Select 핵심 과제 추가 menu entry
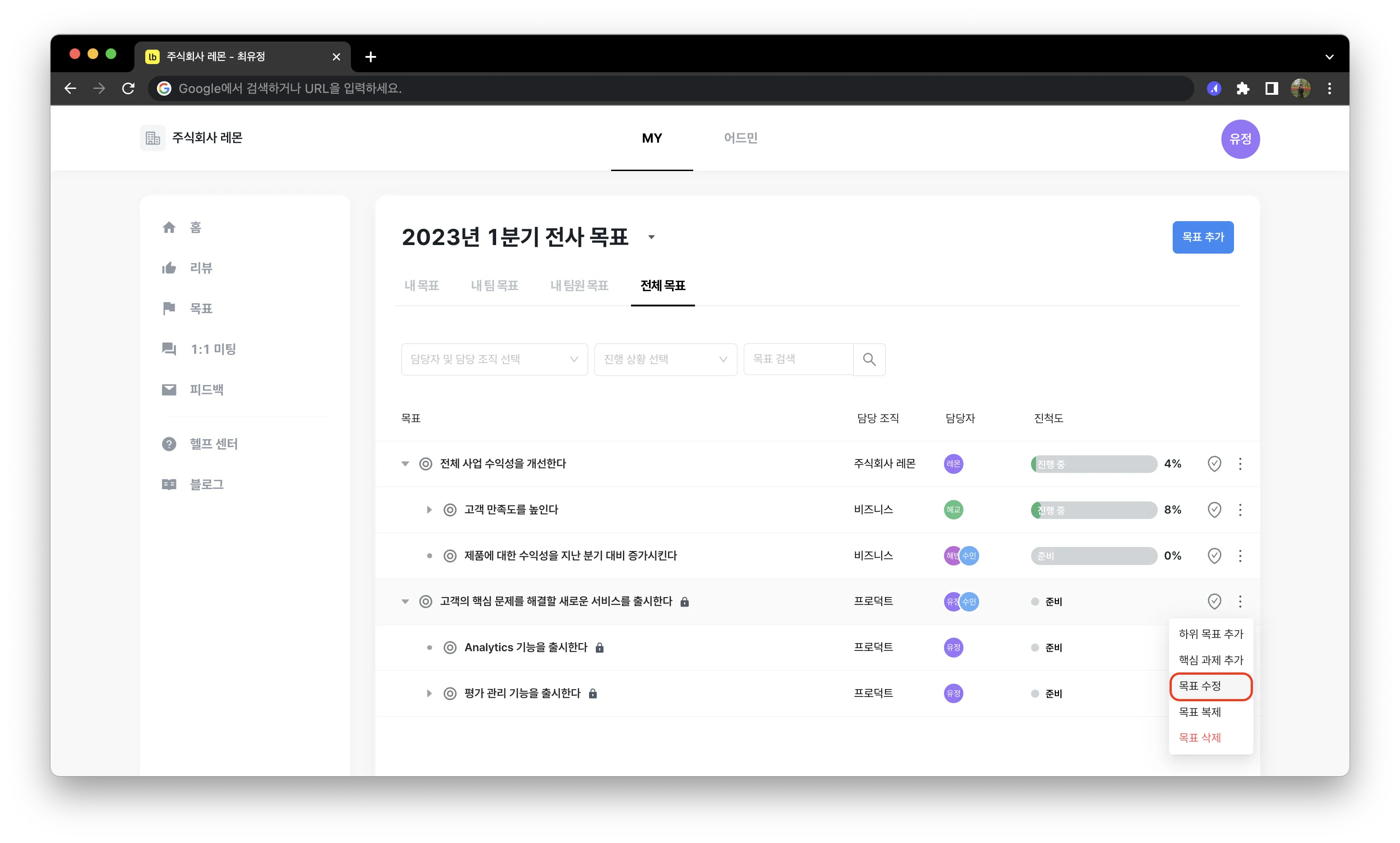Screen dimensions: 1400x843 pyautogui.click(x=1211, y=659)
